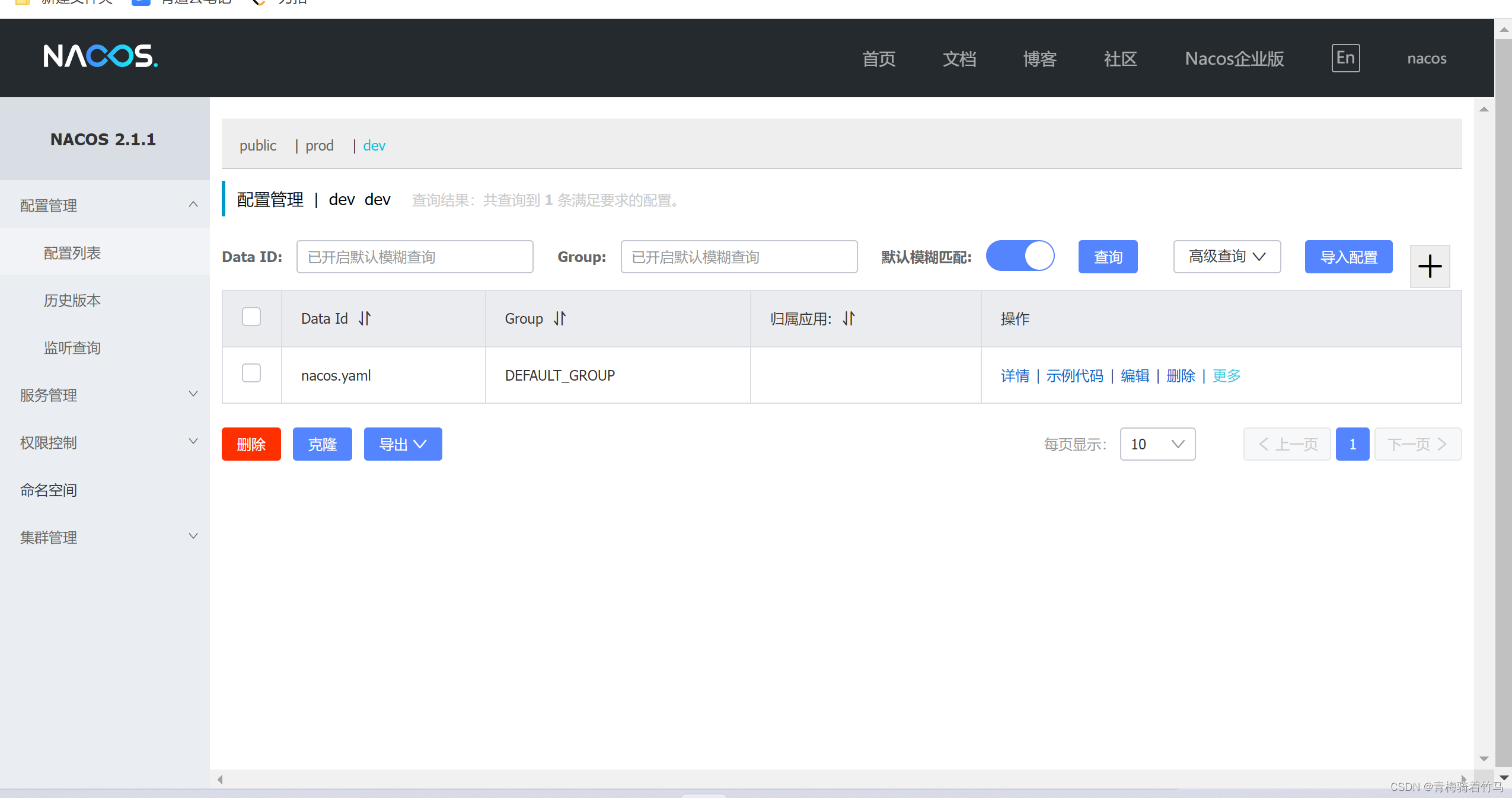Click 编辑 for nacos.yaml
Image resolution: width=1512 pixels, height=798 pixels.
click(x=1135, y=375)
